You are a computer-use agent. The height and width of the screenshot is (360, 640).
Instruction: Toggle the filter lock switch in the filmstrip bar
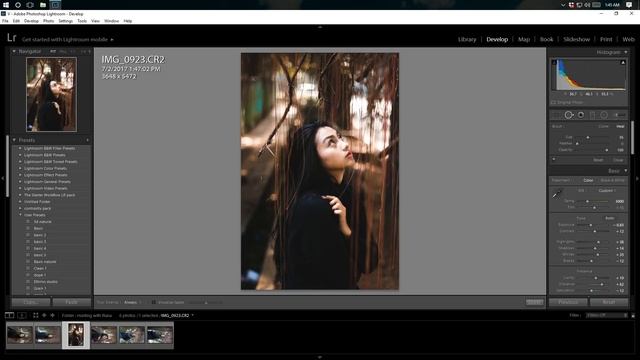click(633, 316)
